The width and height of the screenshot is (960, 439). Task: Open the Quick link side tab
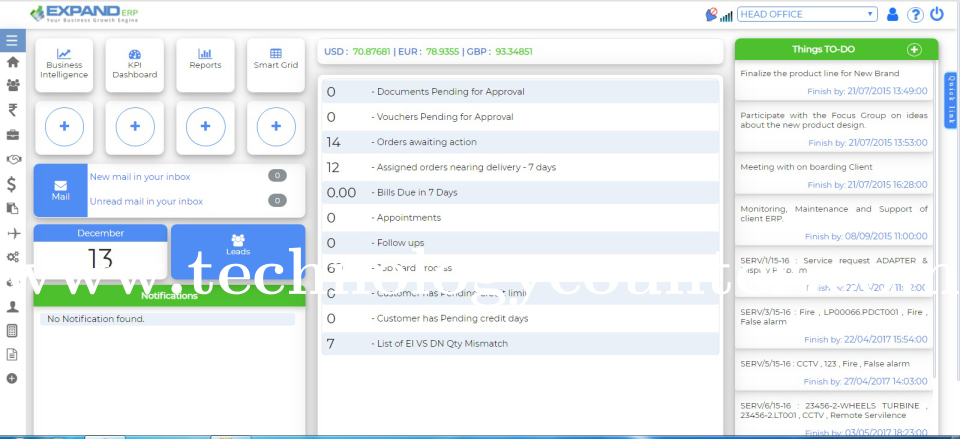click(951, 100)
